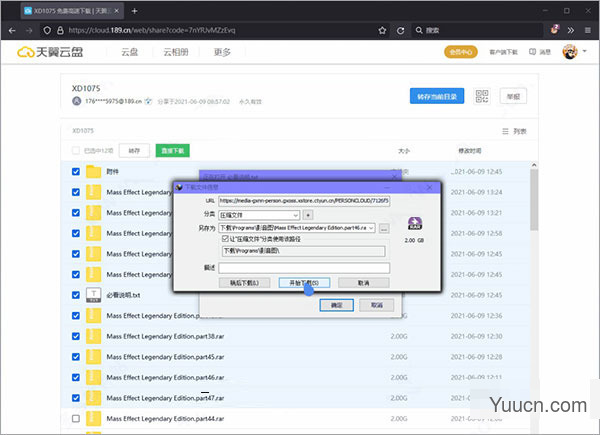600x435 pixels.
Task: Toggle the 让"压缩文件"分类使用该路径 checkbox
Action: [x=225, y=239]
